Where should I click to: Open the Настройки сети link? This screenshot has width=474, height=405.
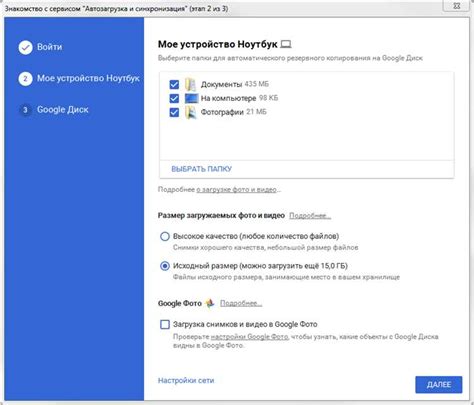pyautogui.click(x=186, y=380)
